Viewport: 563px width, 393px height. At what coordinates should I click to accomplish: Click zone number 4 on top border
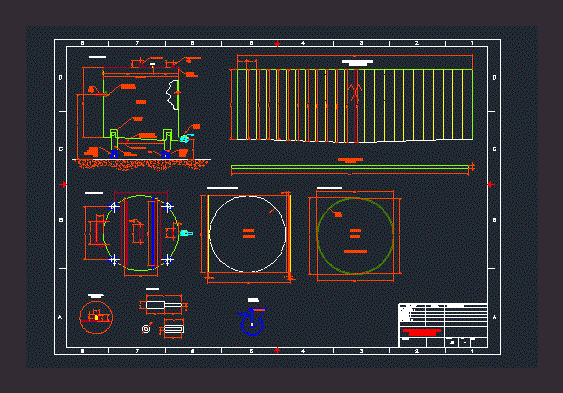(x=303, y=43)
